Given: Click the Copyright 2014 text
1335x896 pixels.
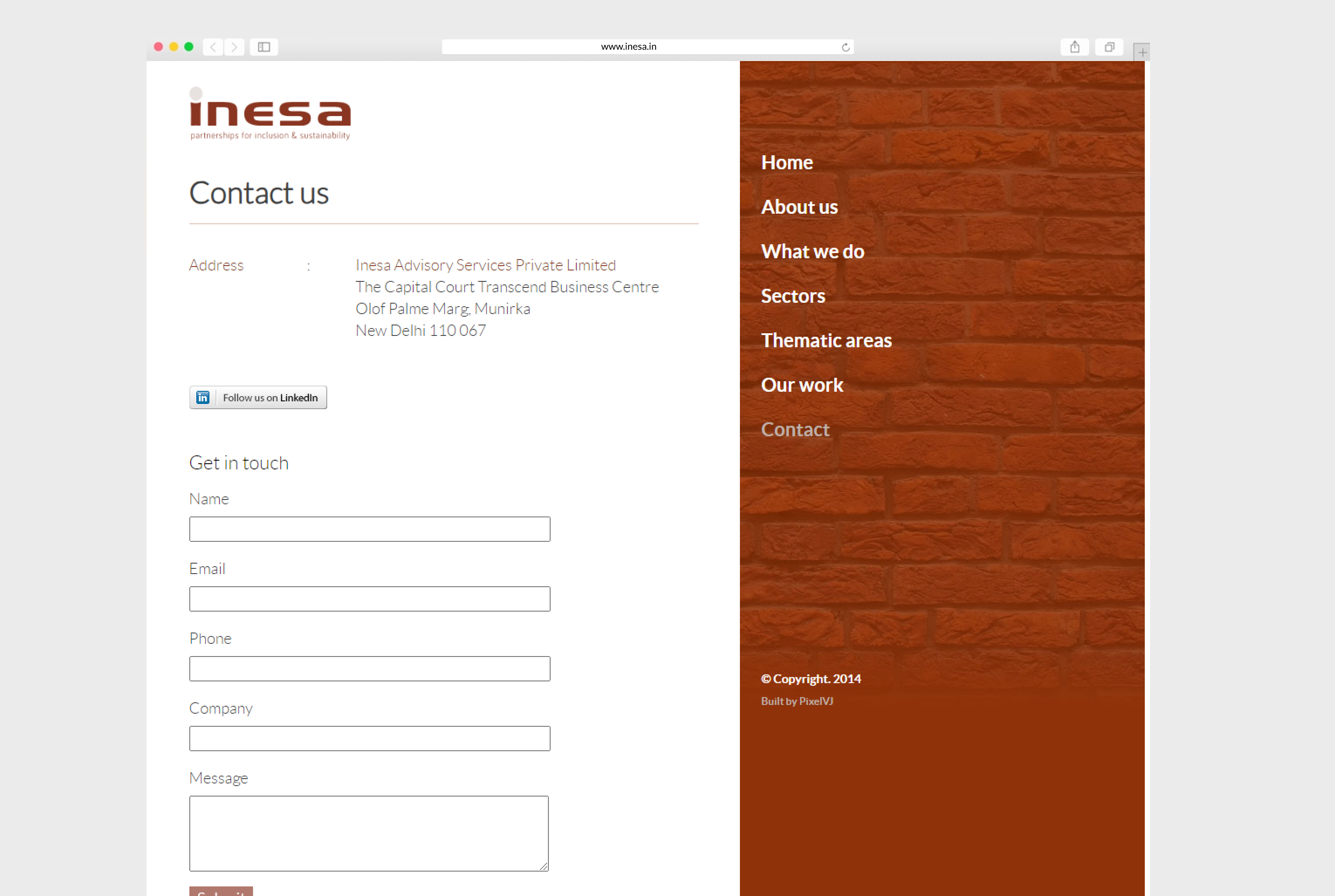Looking at the screenshot, I should 810,679.
